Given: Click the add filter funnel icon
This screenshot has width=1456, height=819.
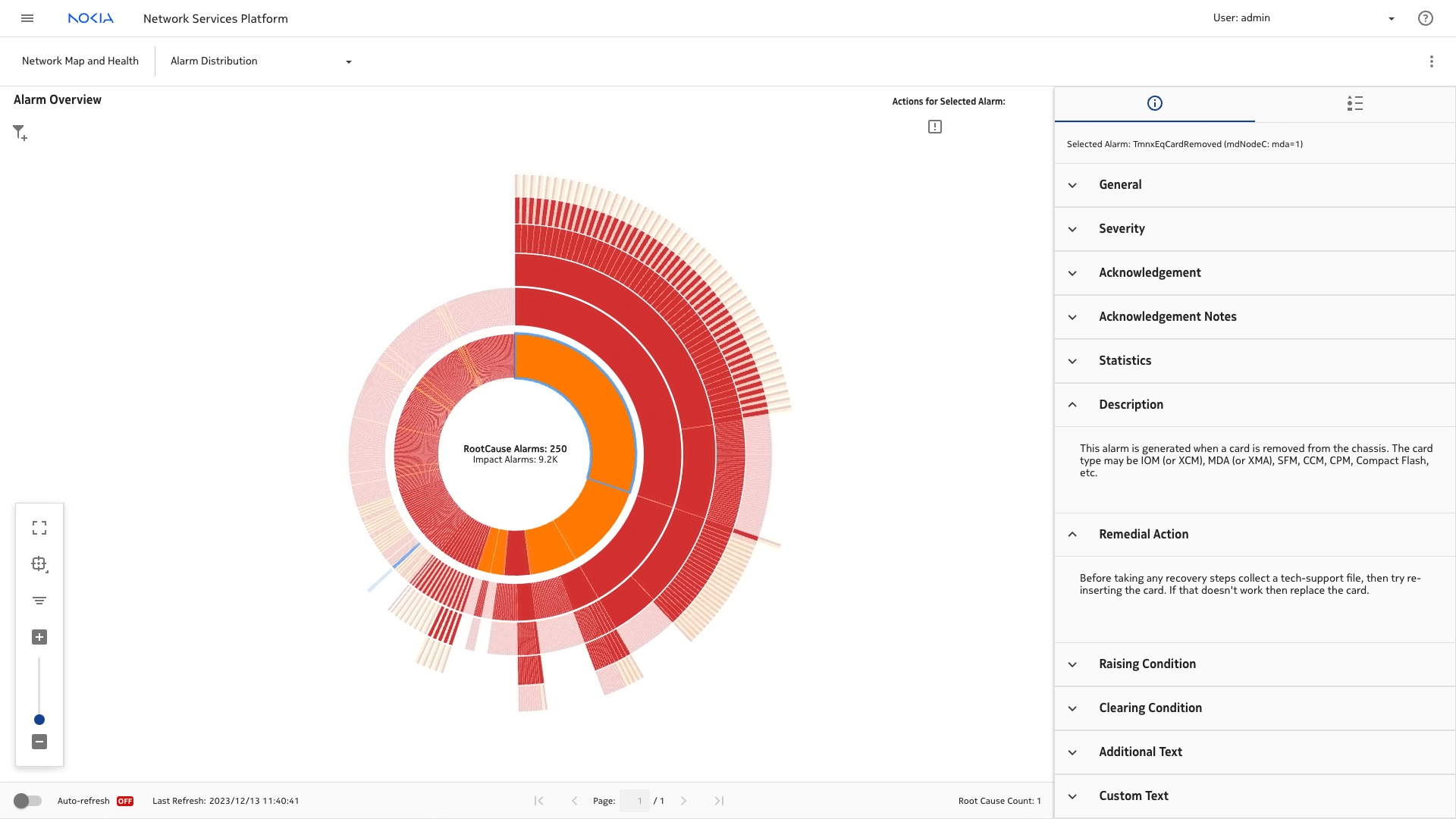Looking at the screenshot, I should click(20, 133).
